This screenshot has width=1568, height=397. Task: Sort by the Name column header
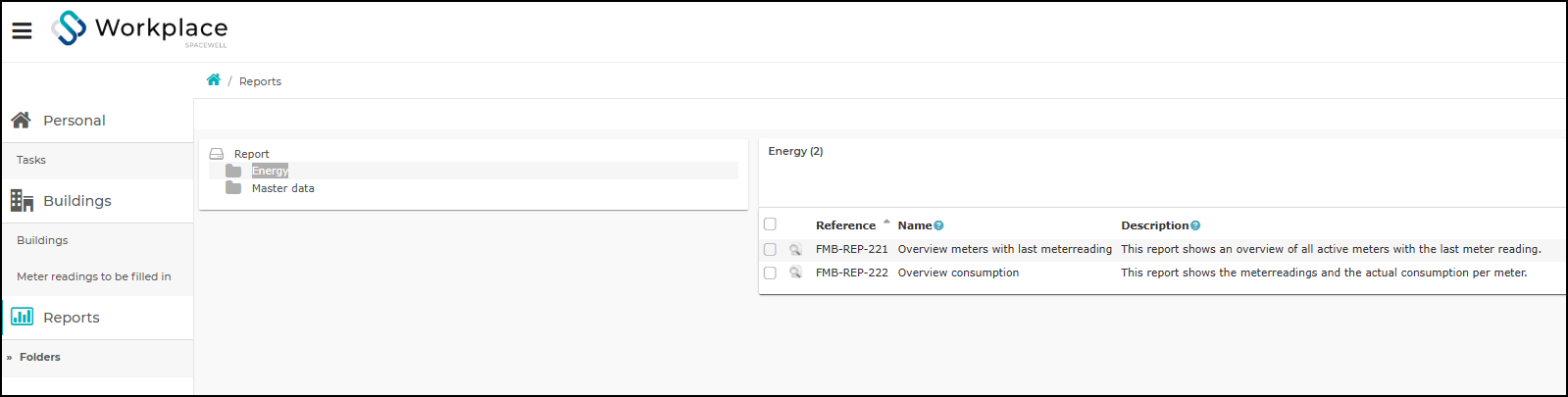click(x=915, y=225)
